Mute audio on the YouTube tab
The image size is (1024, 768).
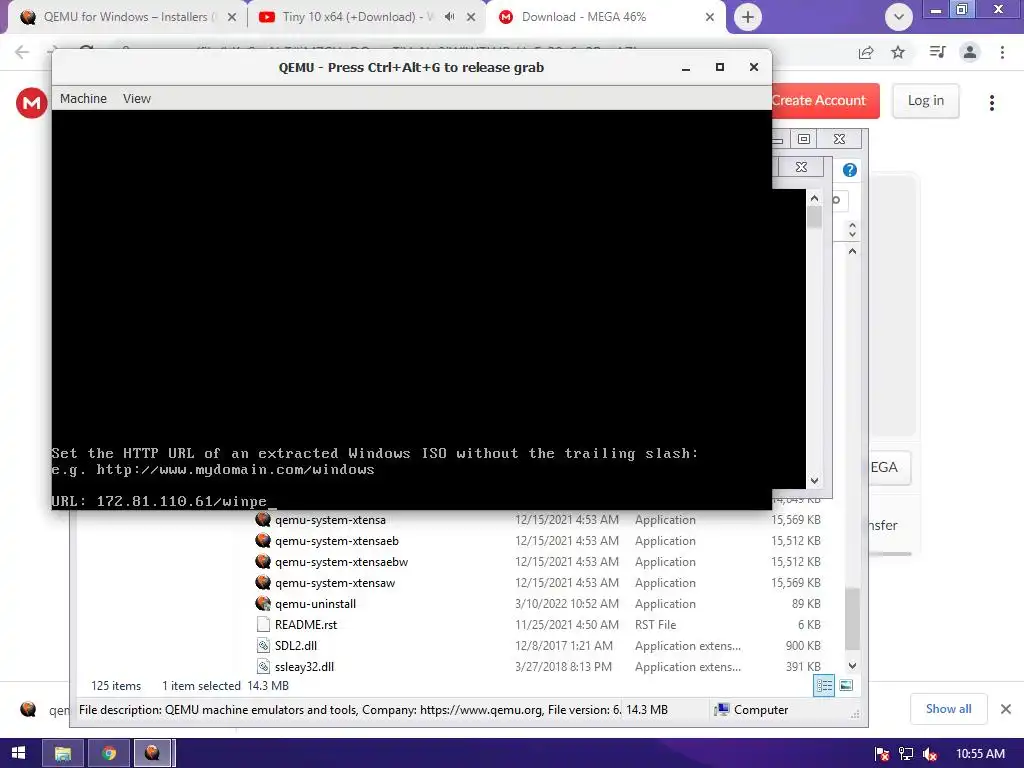pyautogui.click(x=449, y=17)
